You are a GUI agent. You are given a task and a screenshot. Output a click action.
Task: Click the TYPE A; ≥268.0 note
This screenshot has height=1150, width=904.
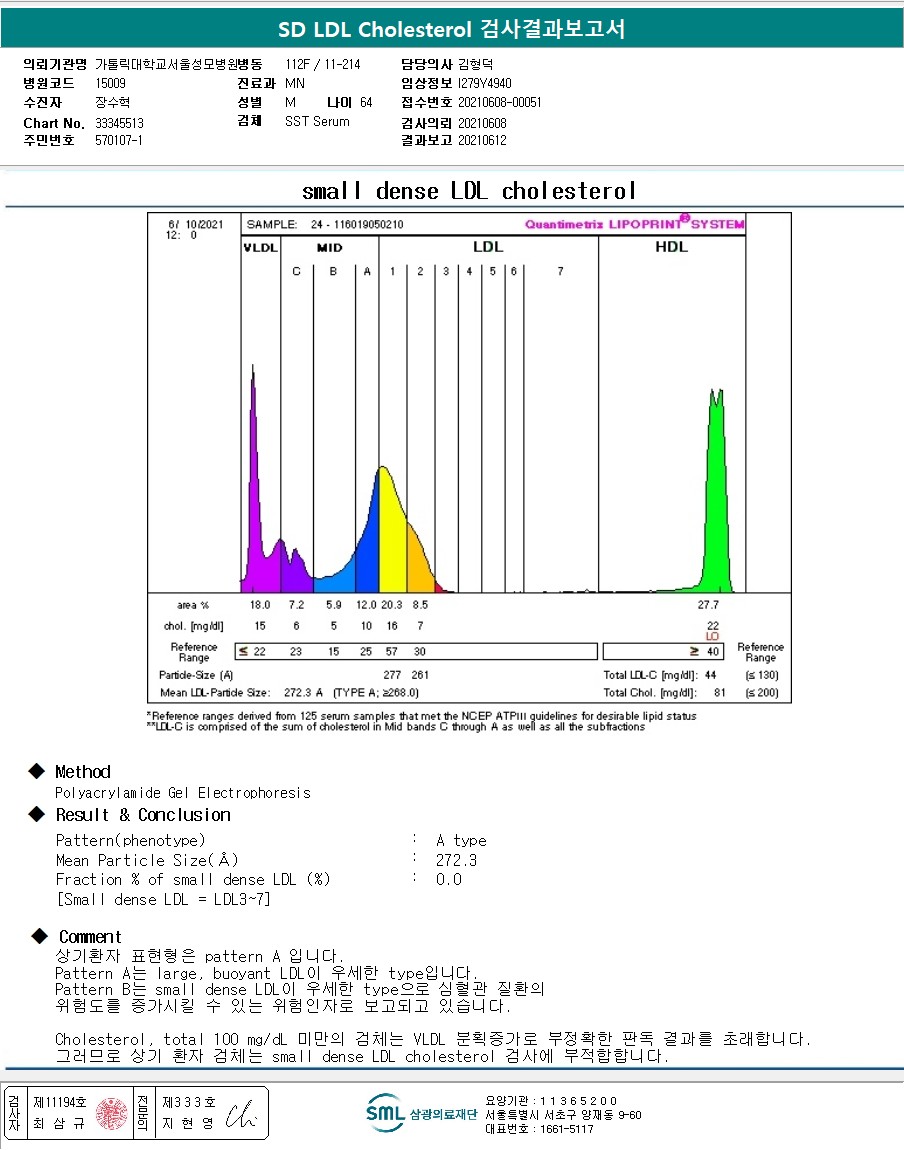(x=376, y=692)
